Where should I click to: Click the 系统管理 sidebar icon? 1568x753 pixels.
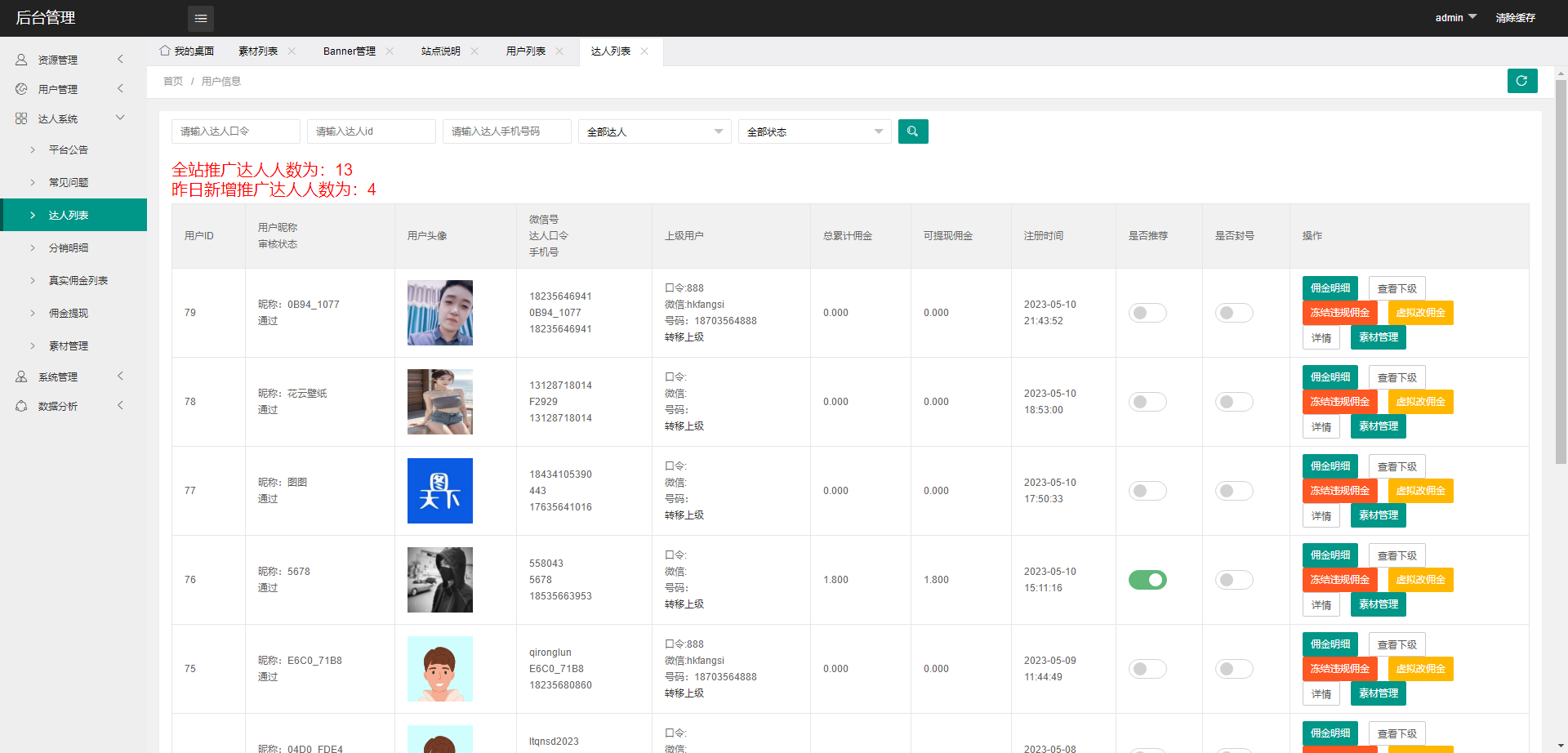coord(21,376)
